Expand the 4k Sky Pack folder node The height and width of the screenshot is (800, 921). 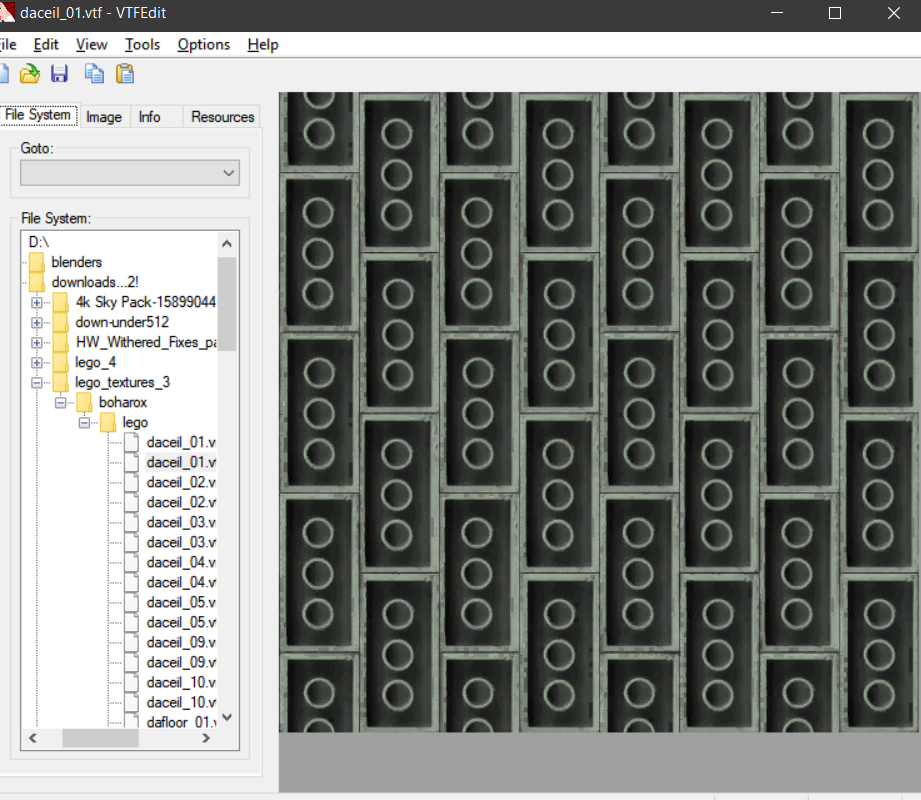[36, 302]
